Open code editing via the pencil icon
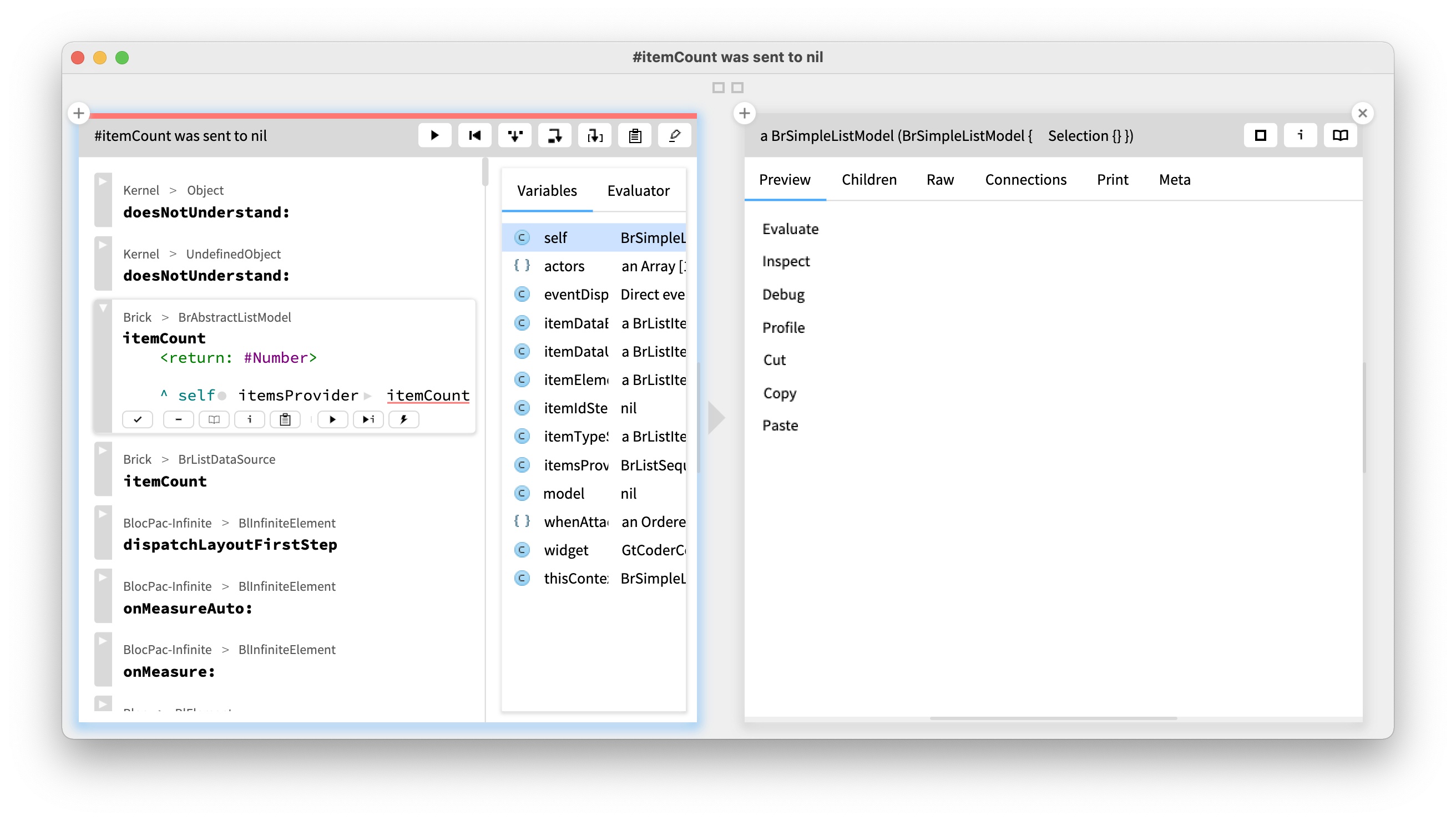 [x=674, y=135]
